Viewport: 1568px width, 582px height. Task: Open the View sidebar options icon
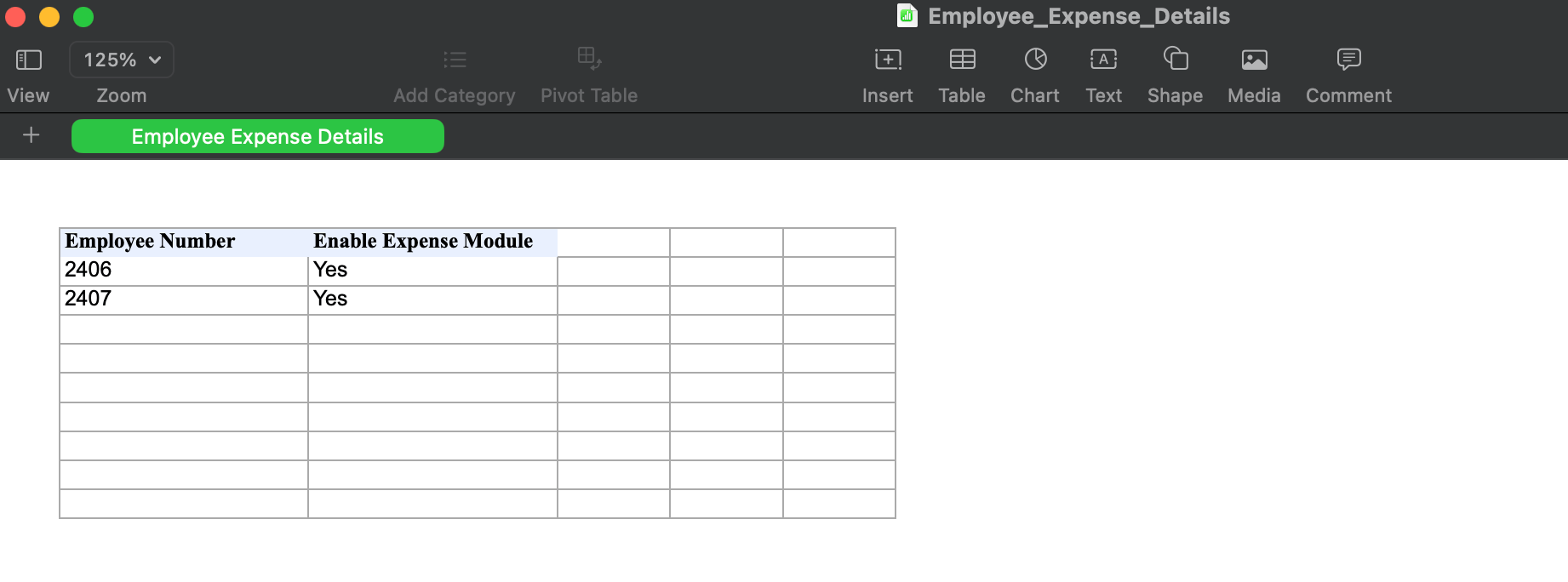28,60
